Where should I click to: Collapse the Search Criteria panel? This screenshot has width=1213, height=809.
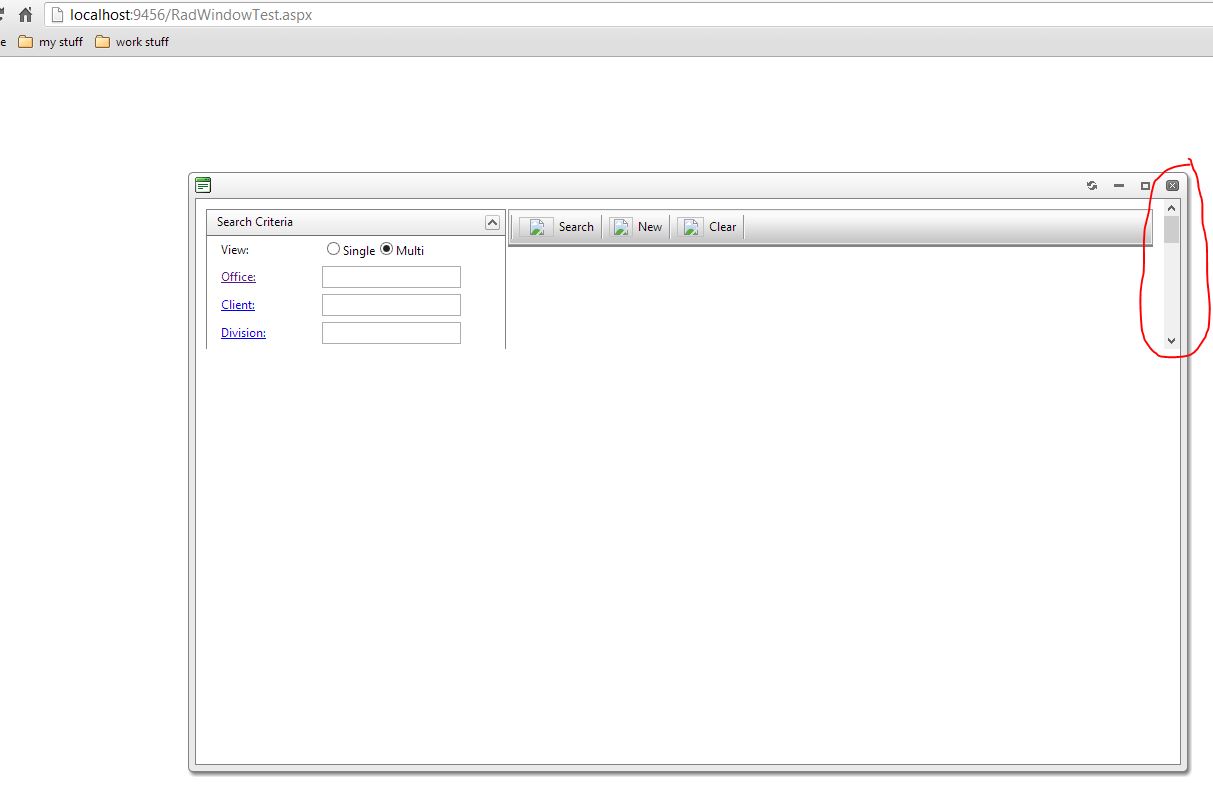[x=492, y=222]
